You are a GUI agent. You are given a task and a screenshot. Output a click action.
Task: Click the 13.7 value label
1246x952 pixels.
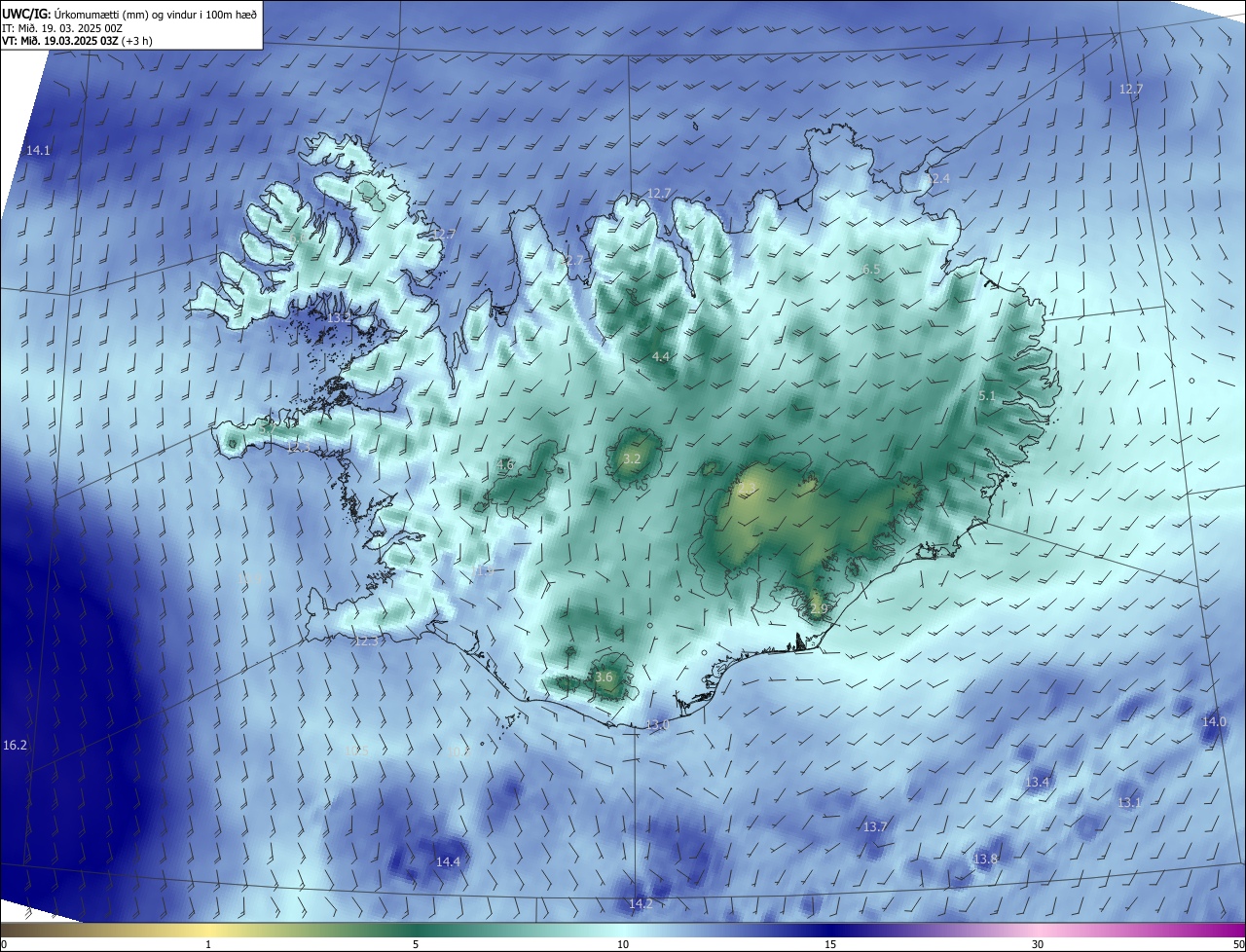875,827
